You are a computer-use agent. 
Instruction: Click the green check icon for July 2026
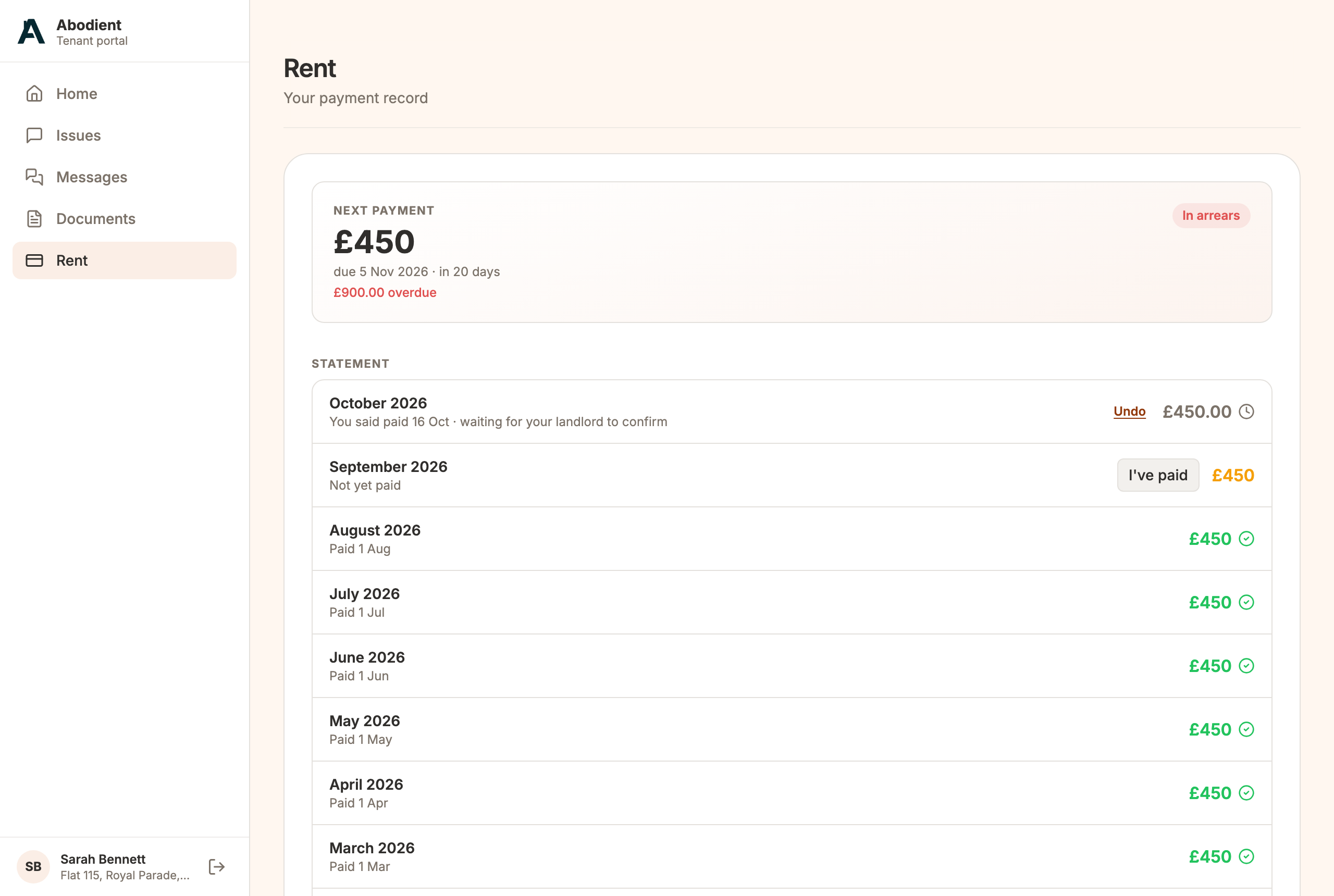pos(1246,602)
